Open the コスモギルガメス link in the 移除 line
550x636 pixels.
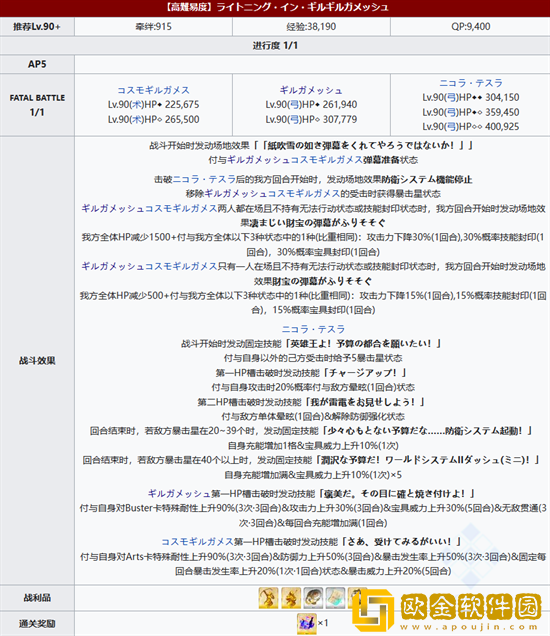click(x=304, y=194)
